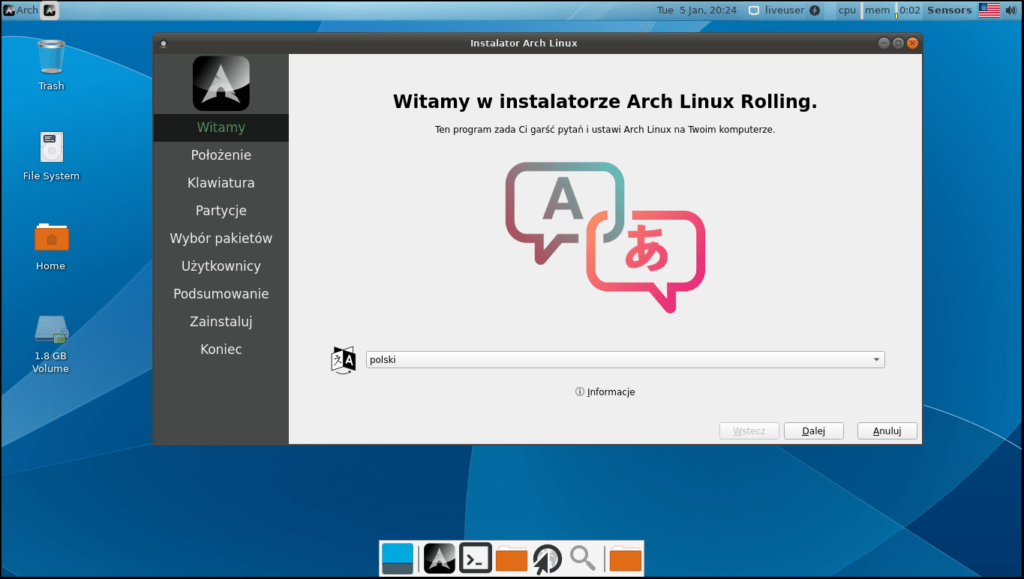Click the 'Instalator Arch Linux' window title
1024x579 pixels.
coord(524,43)
